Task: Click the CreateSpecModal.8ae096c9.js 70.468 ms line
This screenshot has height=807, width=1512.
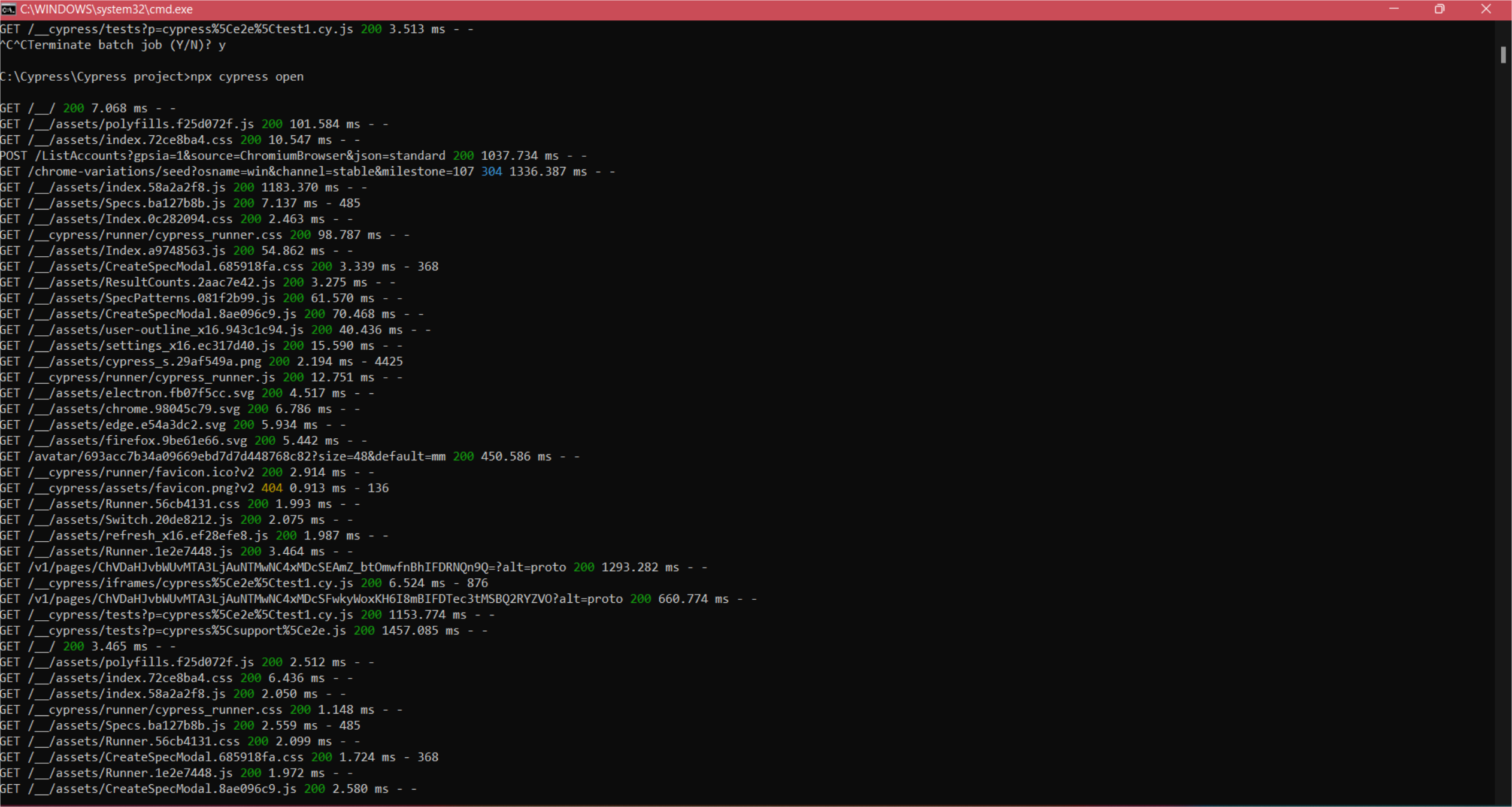Action: pos(212,314)
